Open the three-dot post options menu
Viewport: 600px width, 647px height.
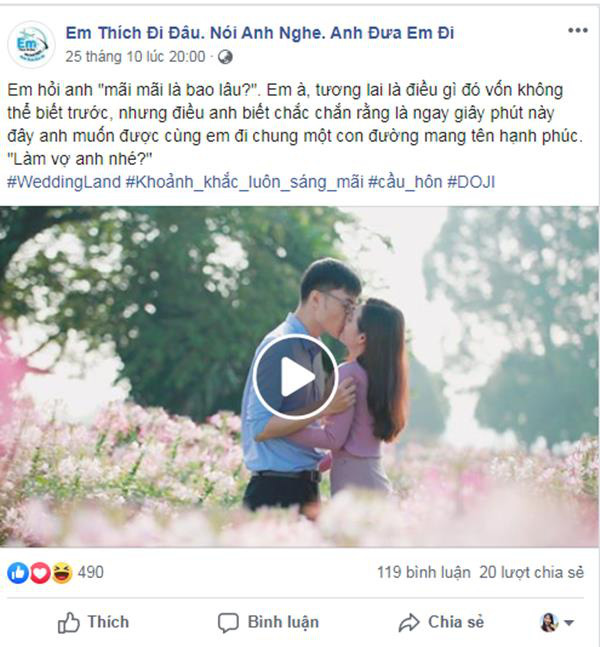[x=577, y=30]
